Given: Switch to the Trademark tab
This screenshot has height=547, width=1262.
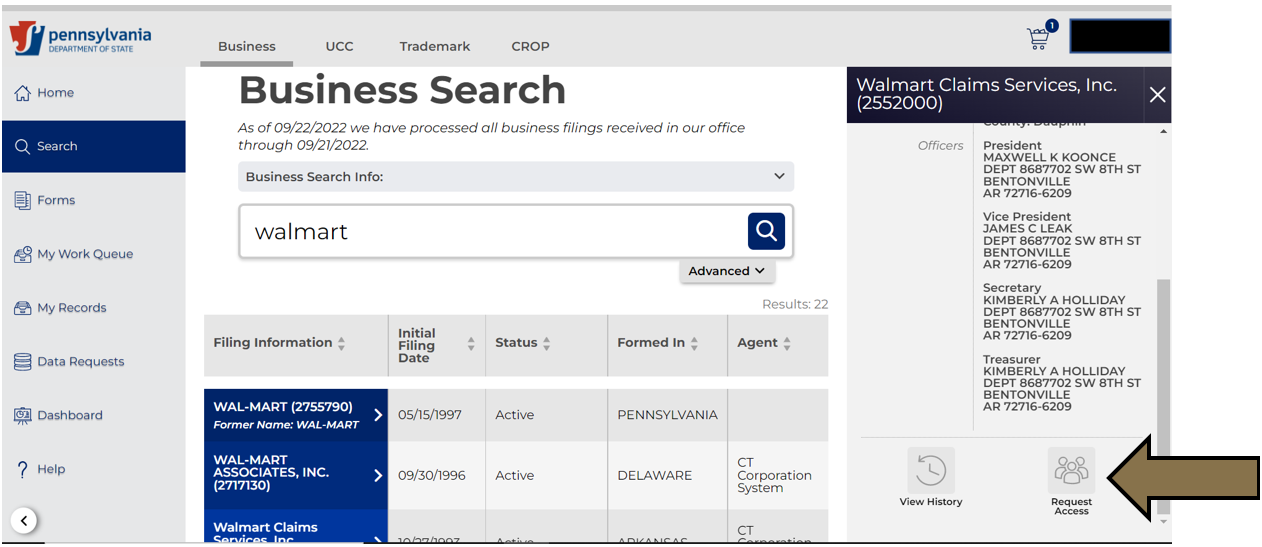Looking at the screenshot, I should point(434,46).
